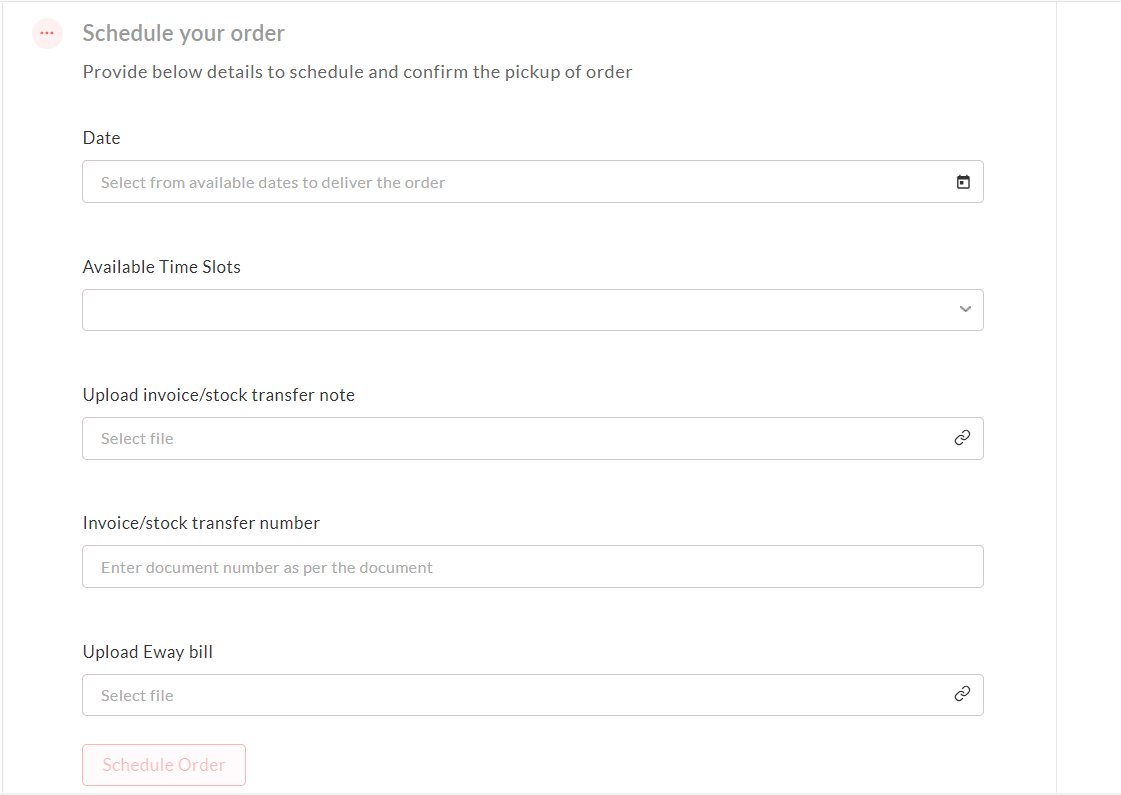Open the calendar picker icon in the Date field
1121x795 pixels.
pyautogui.click(x=963, y=182)
